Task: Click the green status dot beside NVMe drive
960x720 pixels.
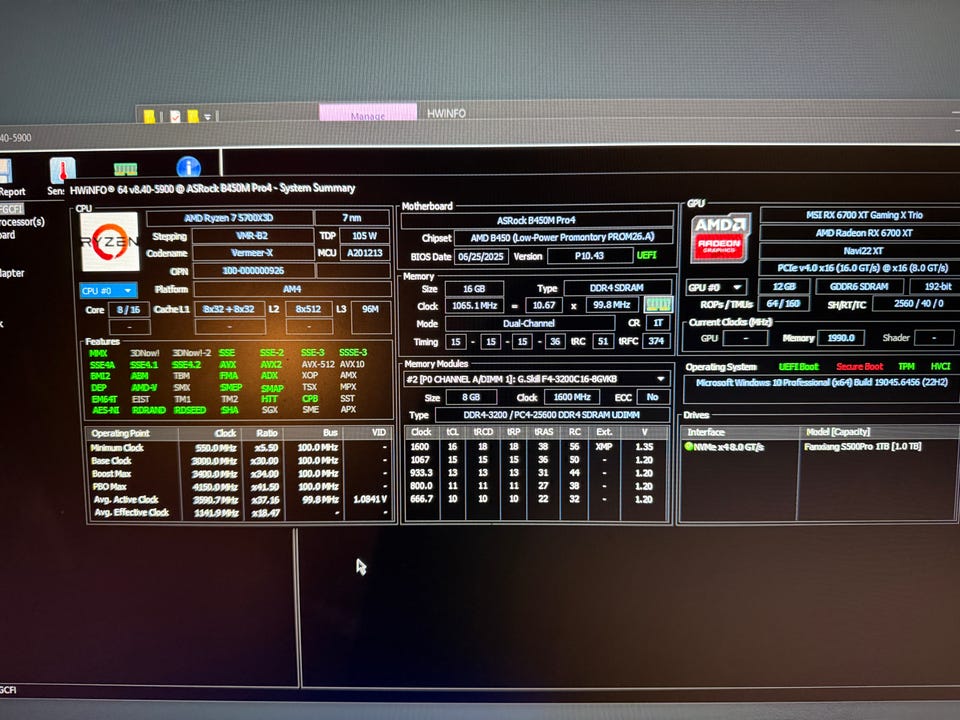Action: [689, 446]
